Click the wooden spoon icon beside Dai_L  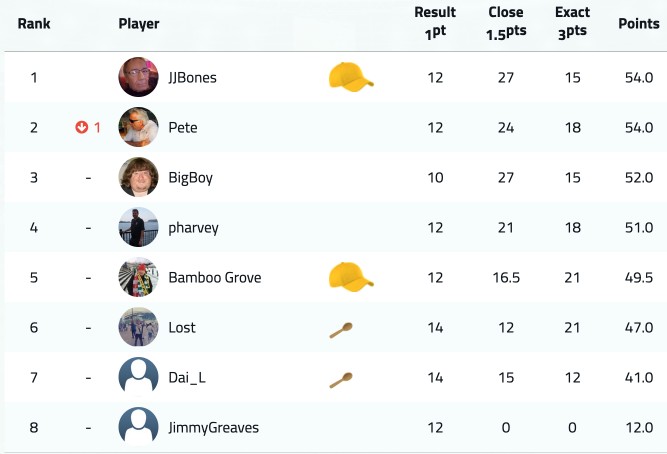(x=341, y=380)
